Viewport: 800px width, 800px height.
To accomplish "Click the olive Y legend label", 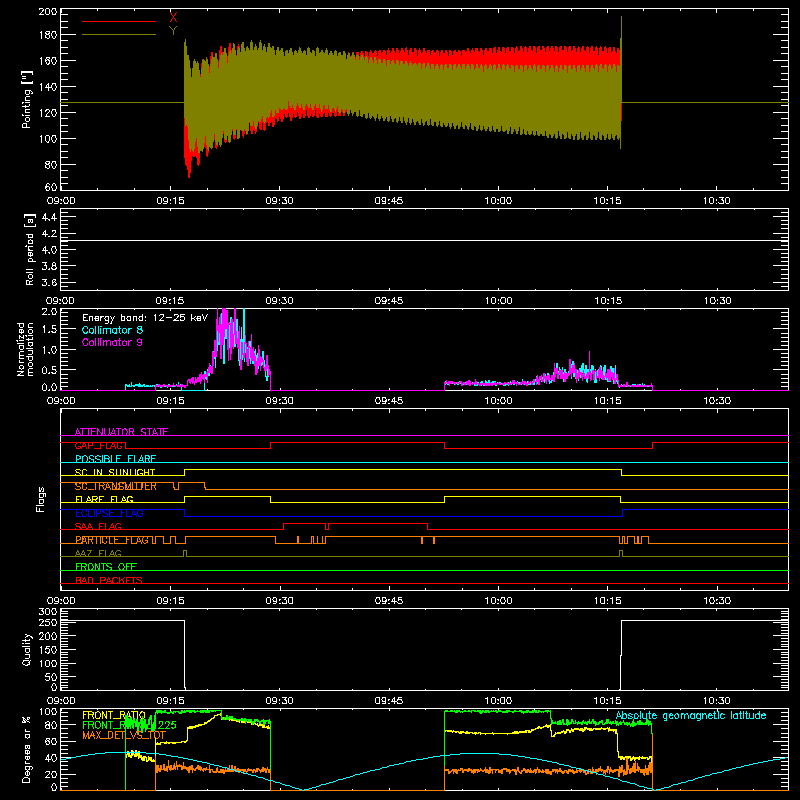I will tap(173, 31).
